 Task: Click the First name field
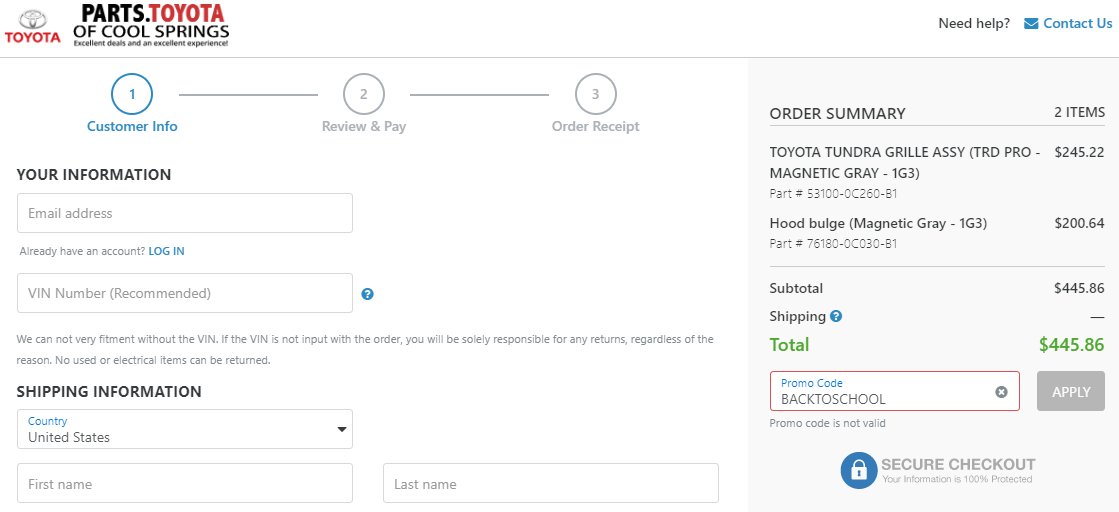point(185,483)
